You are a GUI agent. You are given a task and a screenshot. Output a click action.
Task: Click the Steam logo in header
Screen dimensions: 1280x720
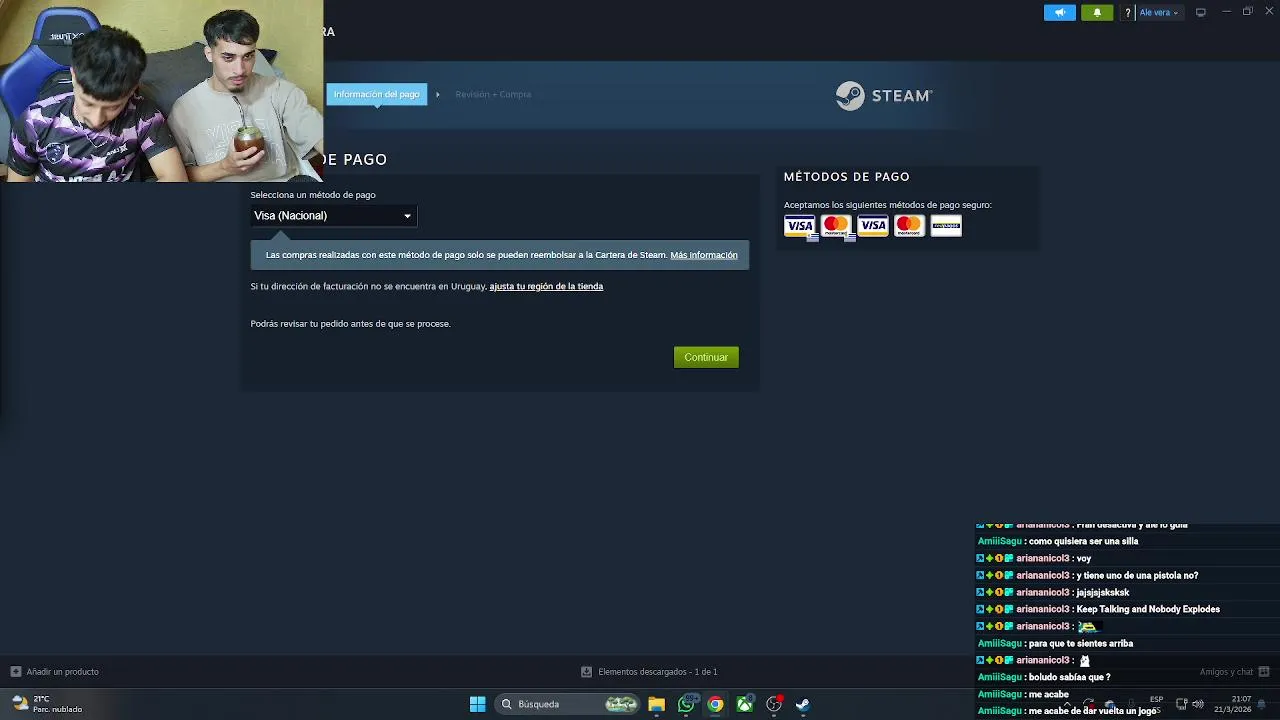click(884, 96)
